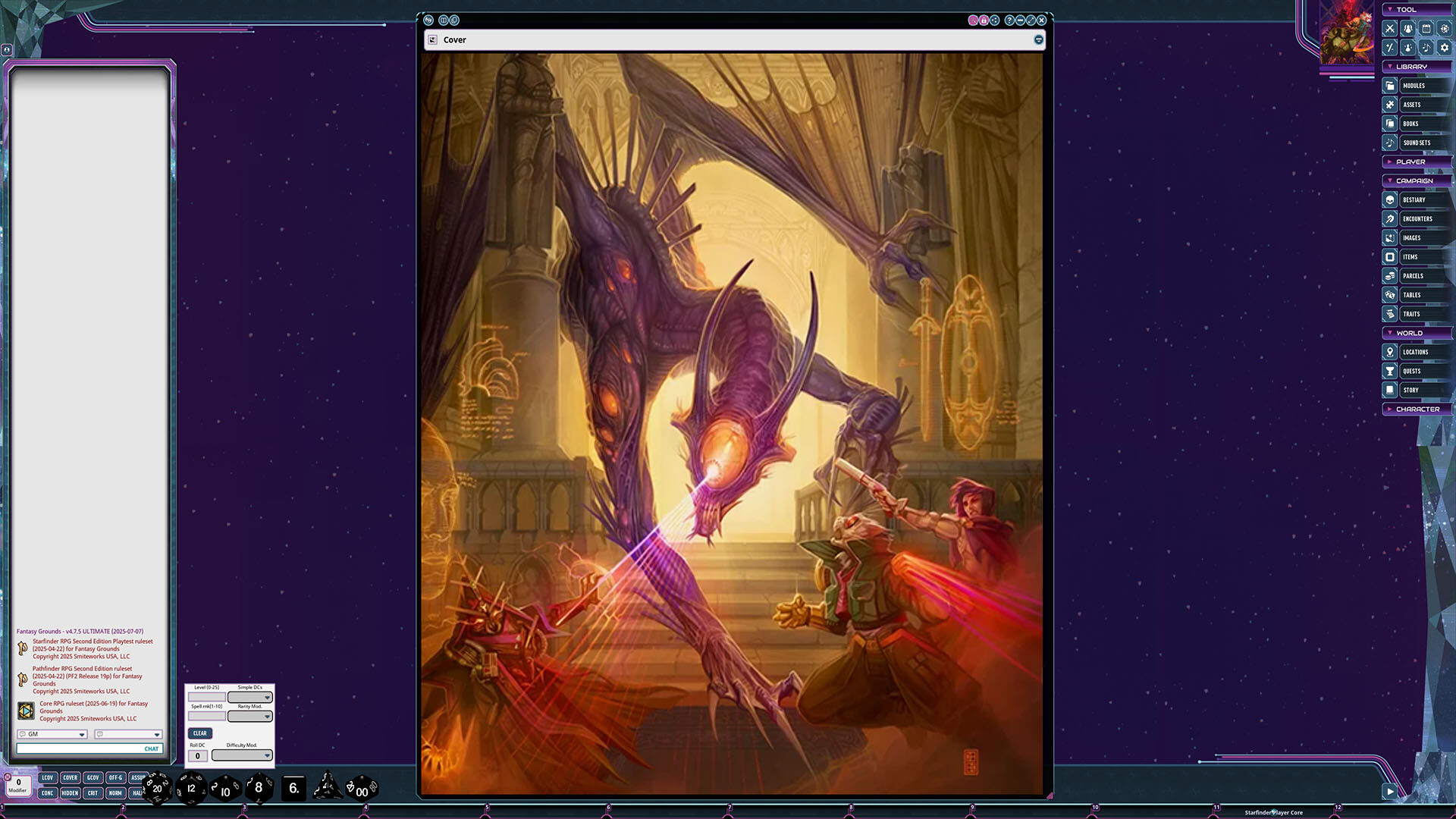Enable the HIDDEN roll modifier
Image resolution: width=1456 pixels, height=819 pixels.
(x=70, y=792)
